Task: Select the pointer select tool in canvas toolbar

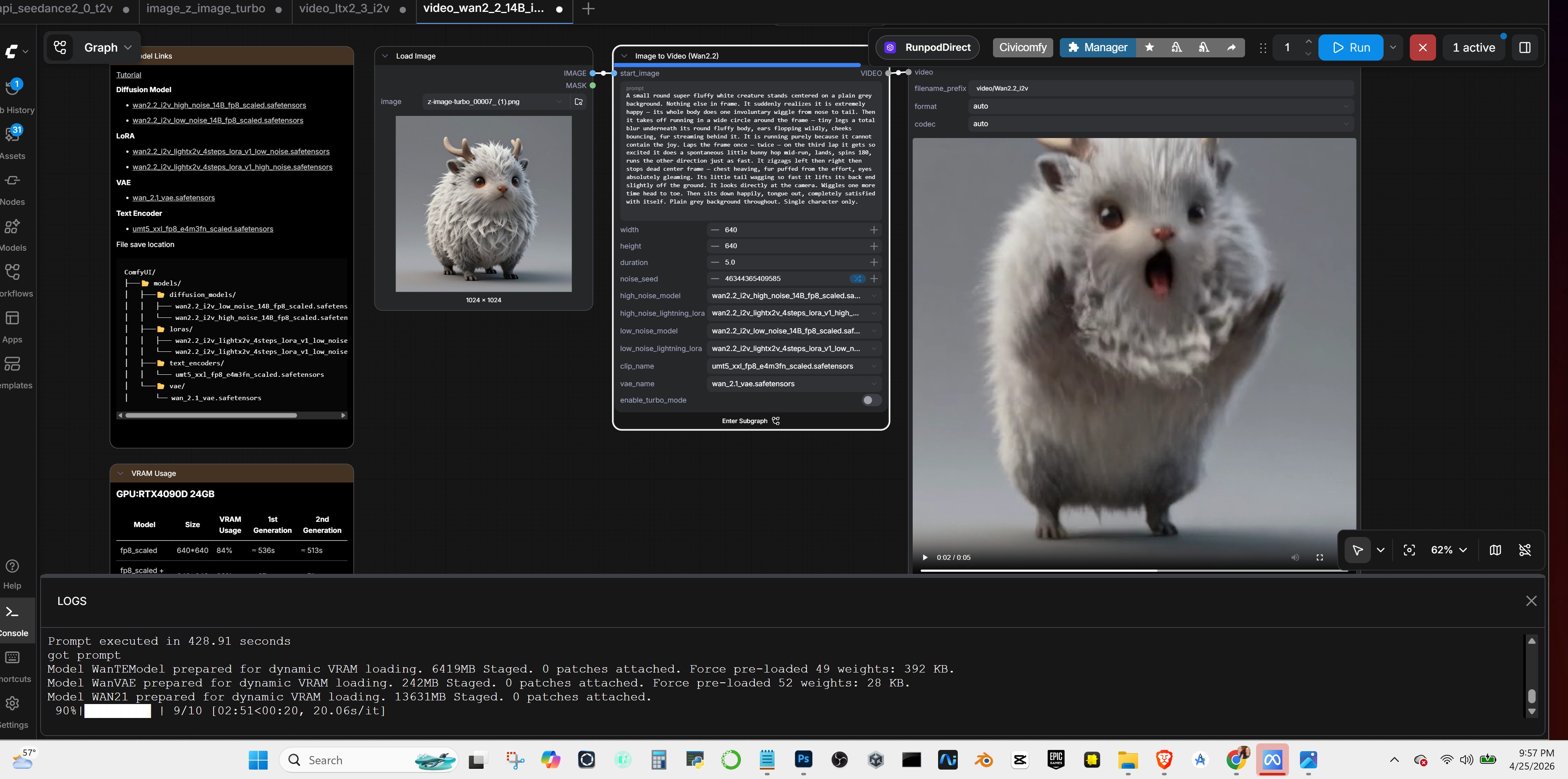Action: 1357,550
